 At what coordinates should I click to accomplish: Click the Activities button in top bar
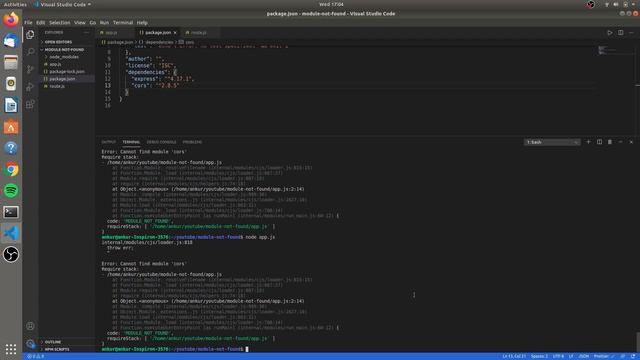pyautogui.click(x=15, y=4)
